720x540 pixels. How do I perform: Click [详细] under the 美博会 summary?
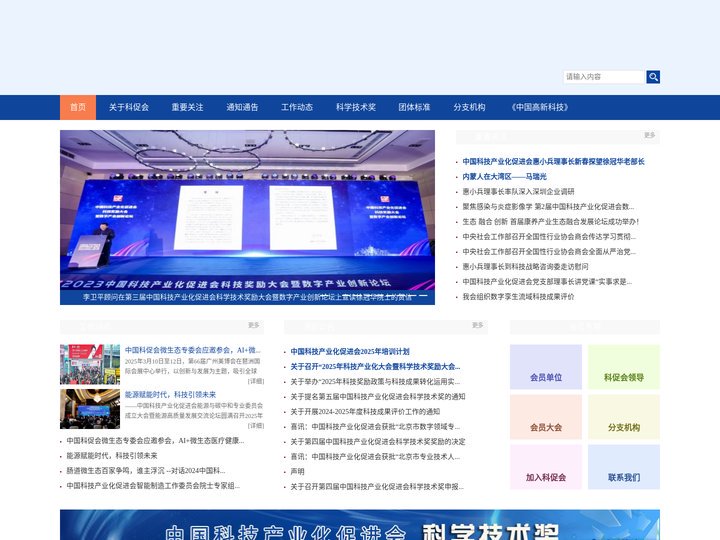click(x=256, y=382)
